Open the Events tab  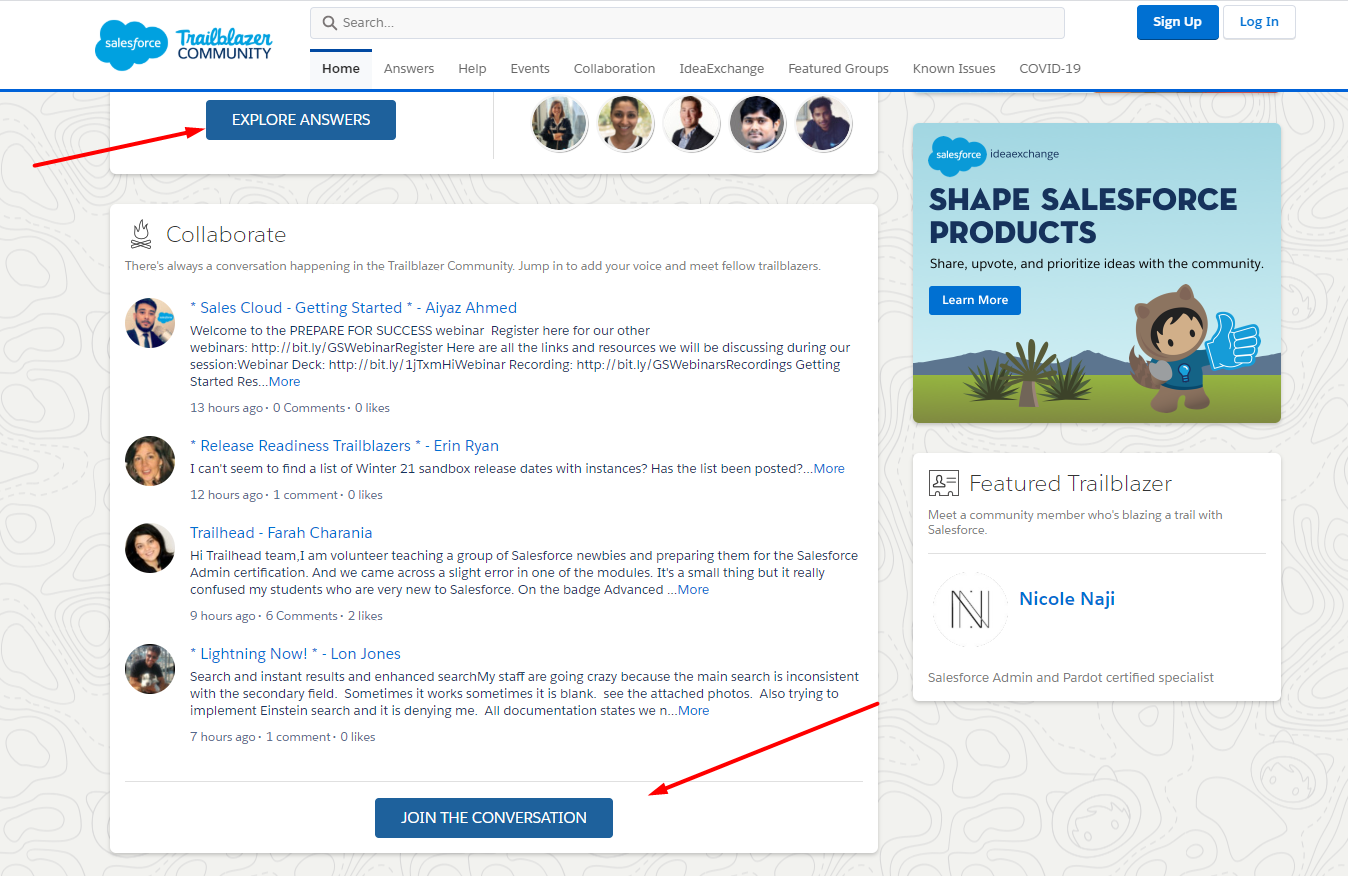click(530, 68)
